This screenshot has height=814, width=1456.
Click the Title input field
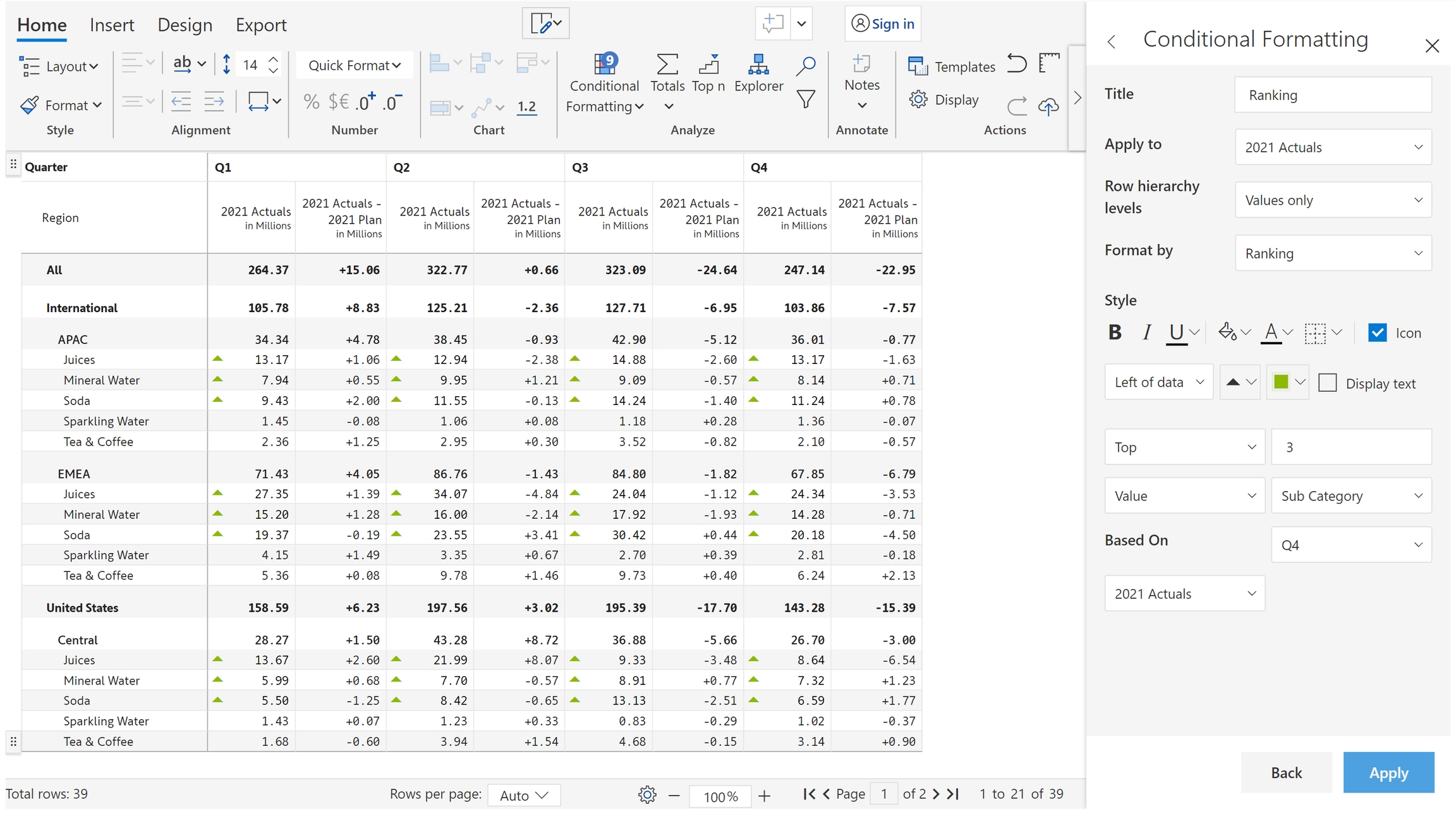[1332, 95]
